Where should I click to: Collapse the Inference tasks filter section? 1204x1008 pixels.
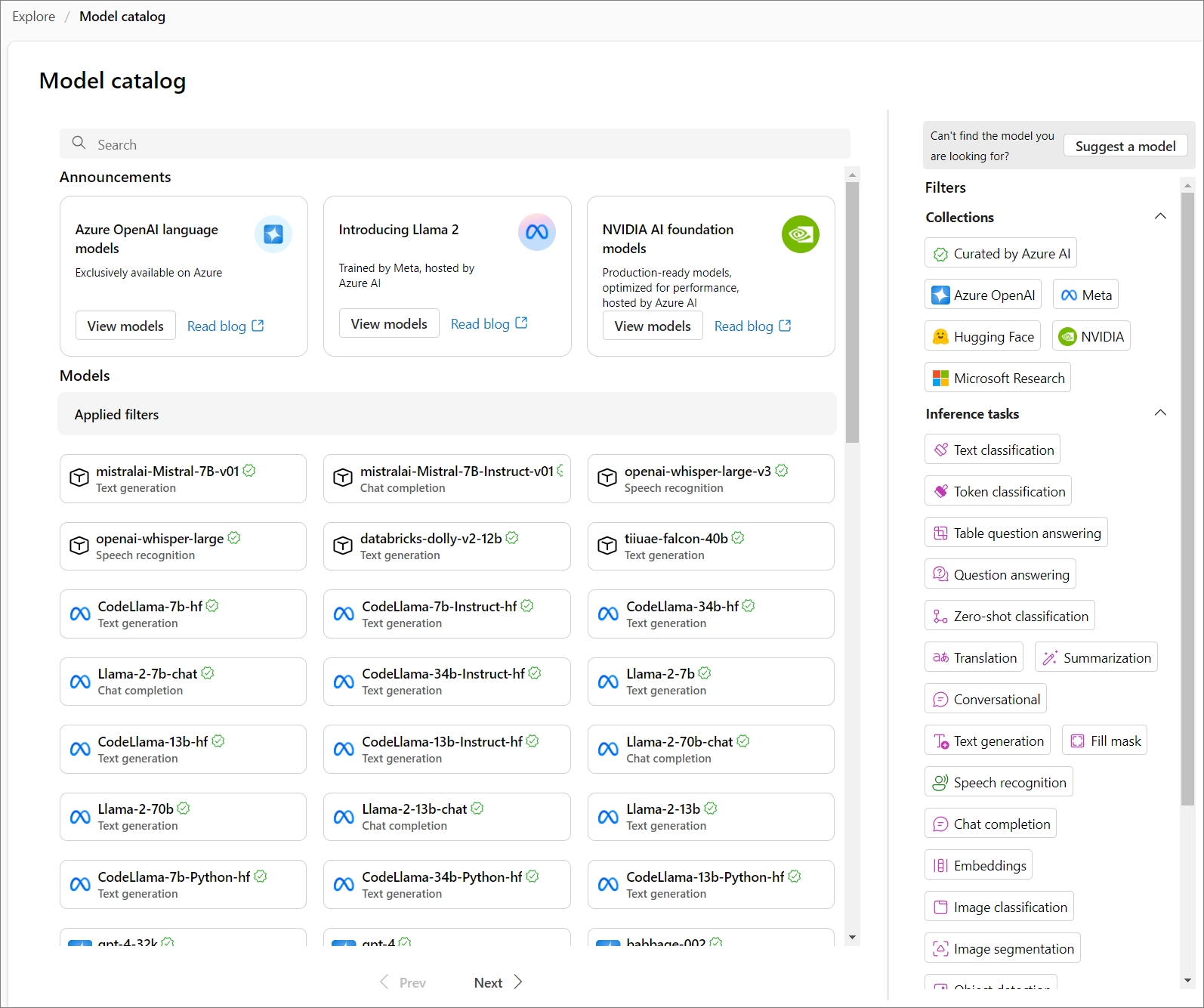click(x=1161, y=413)
